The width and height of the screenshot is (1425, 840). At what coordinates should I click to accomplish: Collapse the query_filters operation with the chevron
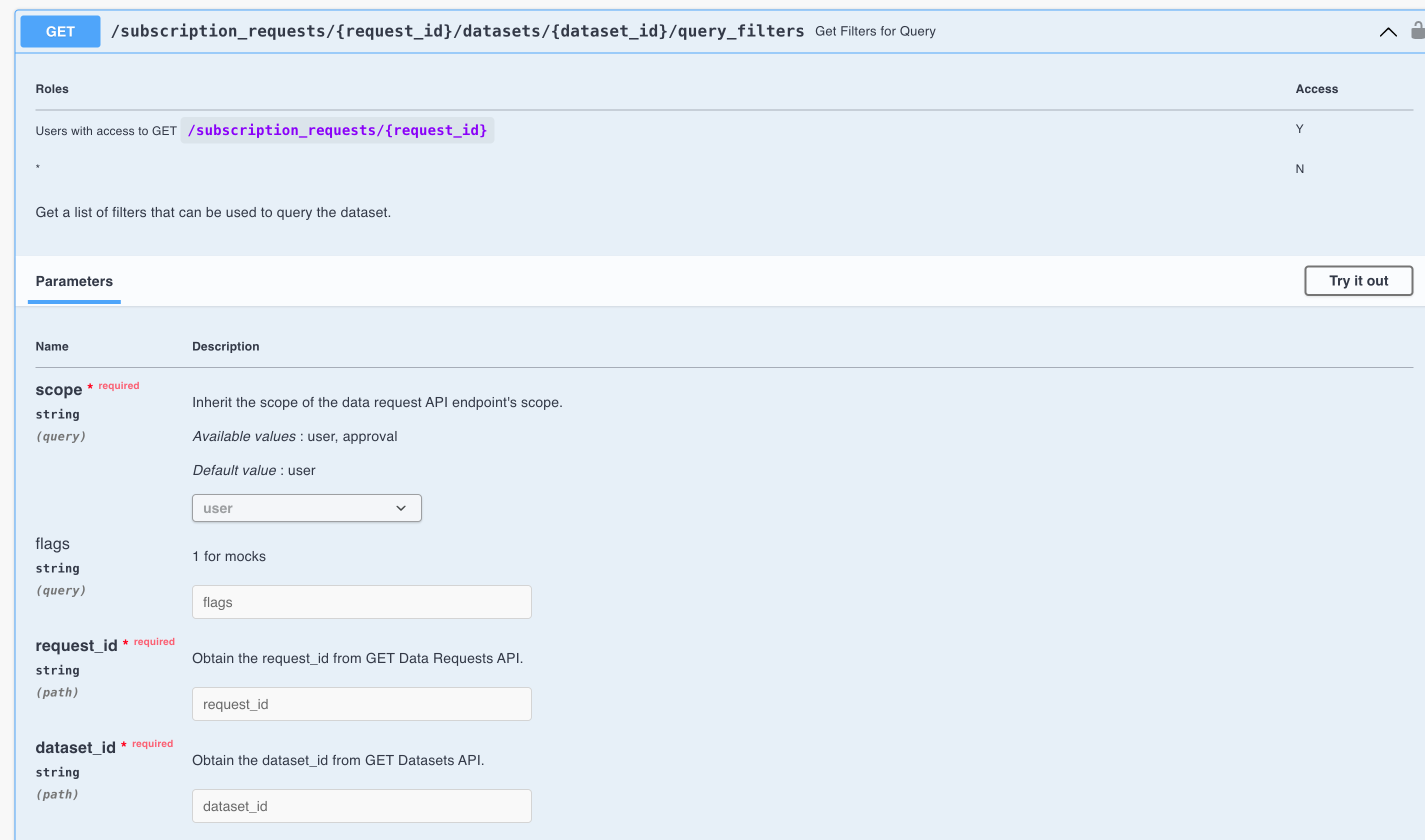tap(1387, 31)
